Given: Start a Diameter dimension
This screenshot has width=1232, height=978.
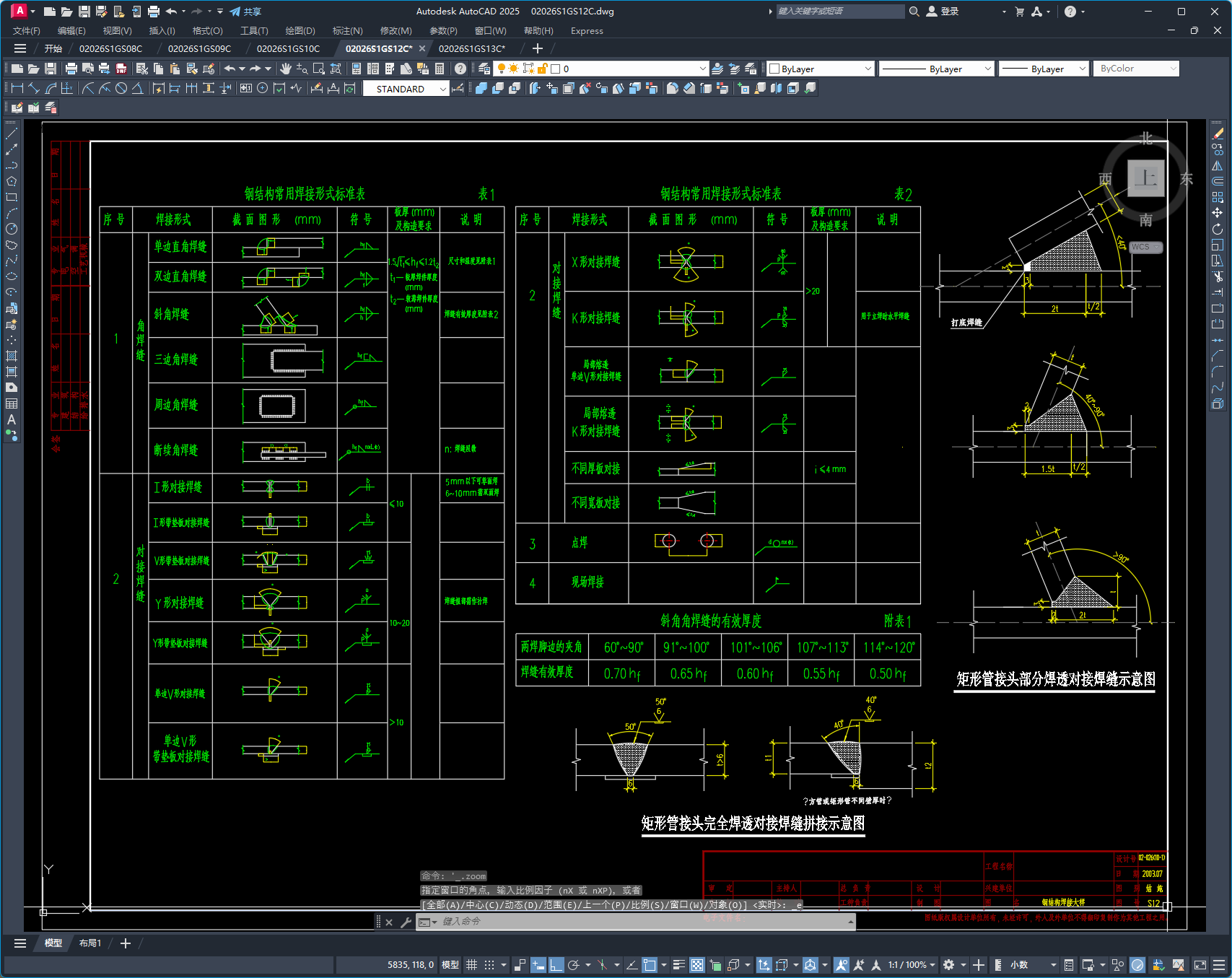Looking at the screenshot, I should pos(121,88).
